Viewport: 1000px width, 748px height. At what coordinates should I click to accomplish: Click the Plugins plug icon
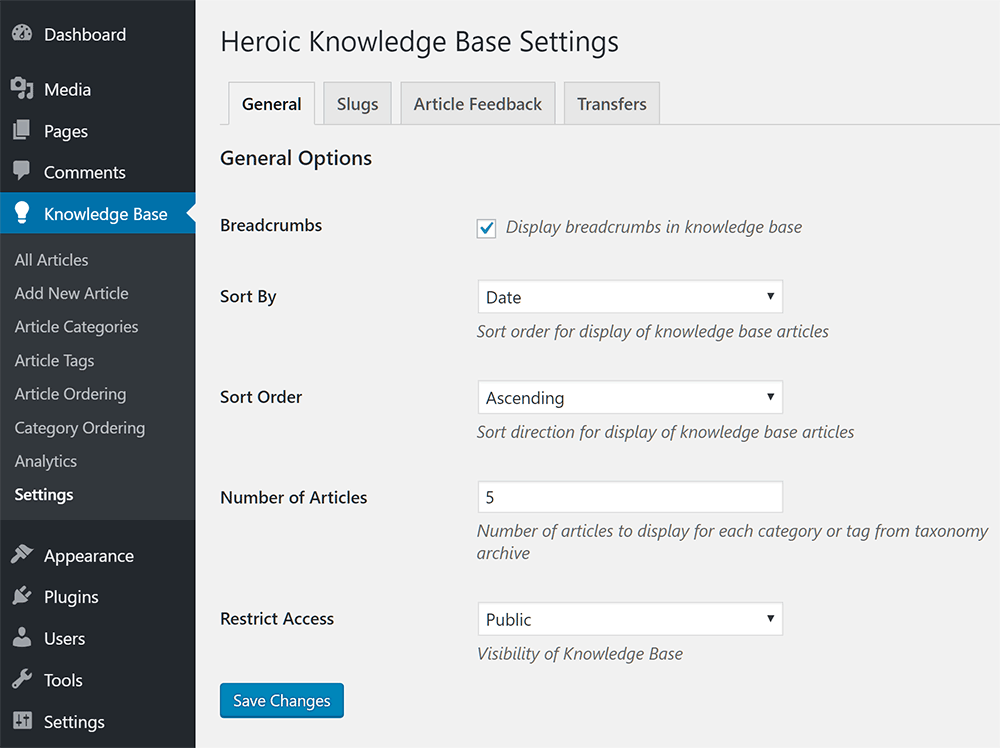tap(22, 597)
